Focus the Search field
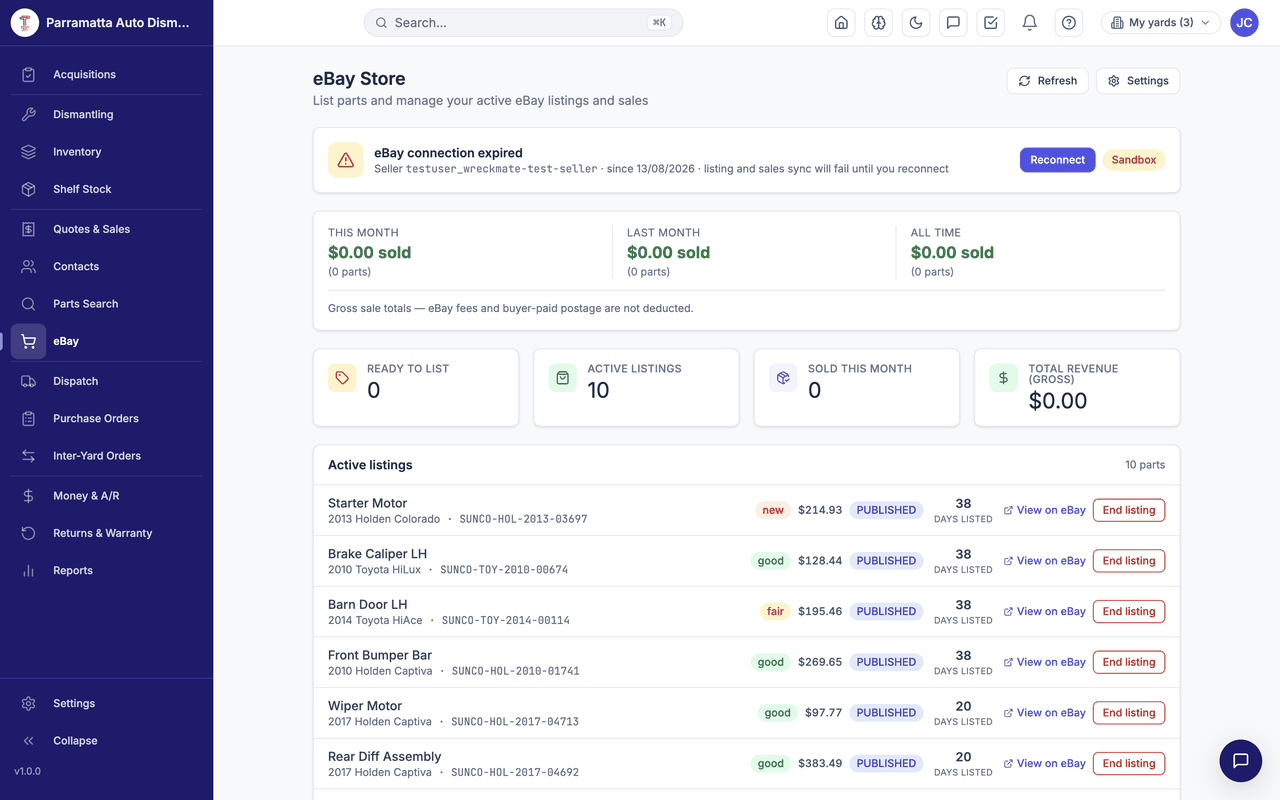The image size is (1280, 800). (523, 23)
